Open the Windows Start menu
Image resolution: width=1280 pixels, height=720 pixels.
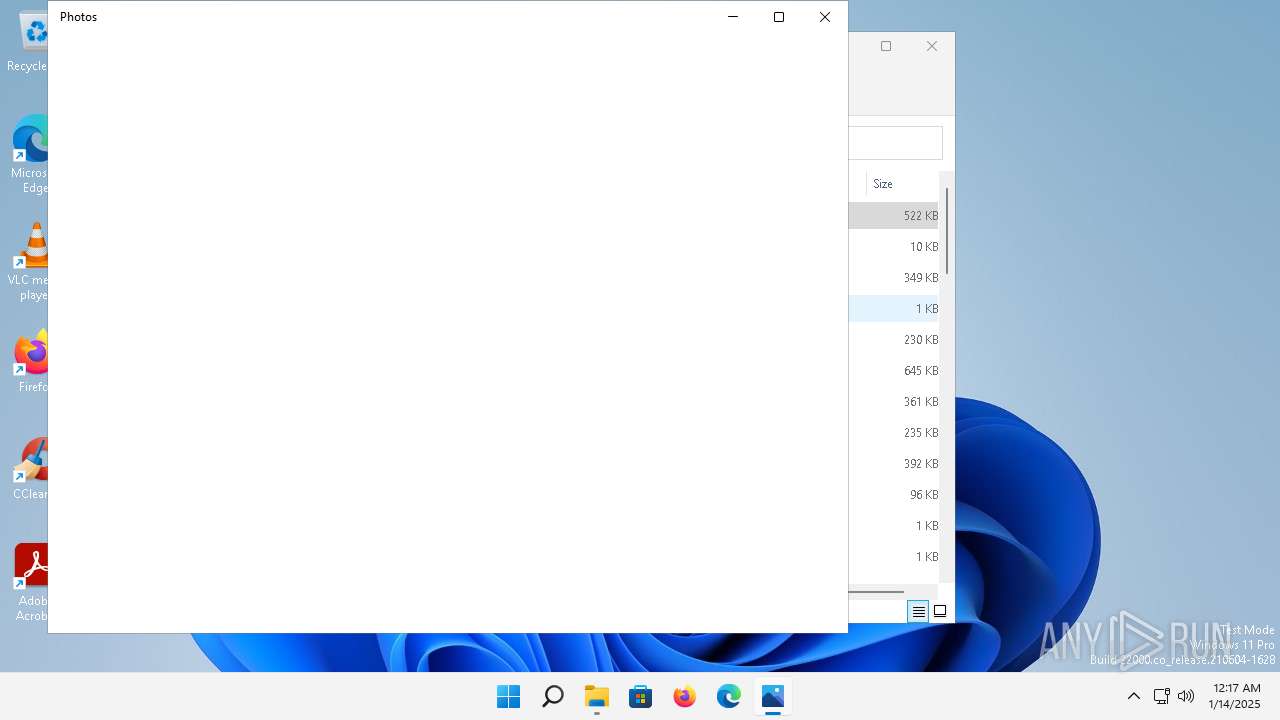click(508, 696)
